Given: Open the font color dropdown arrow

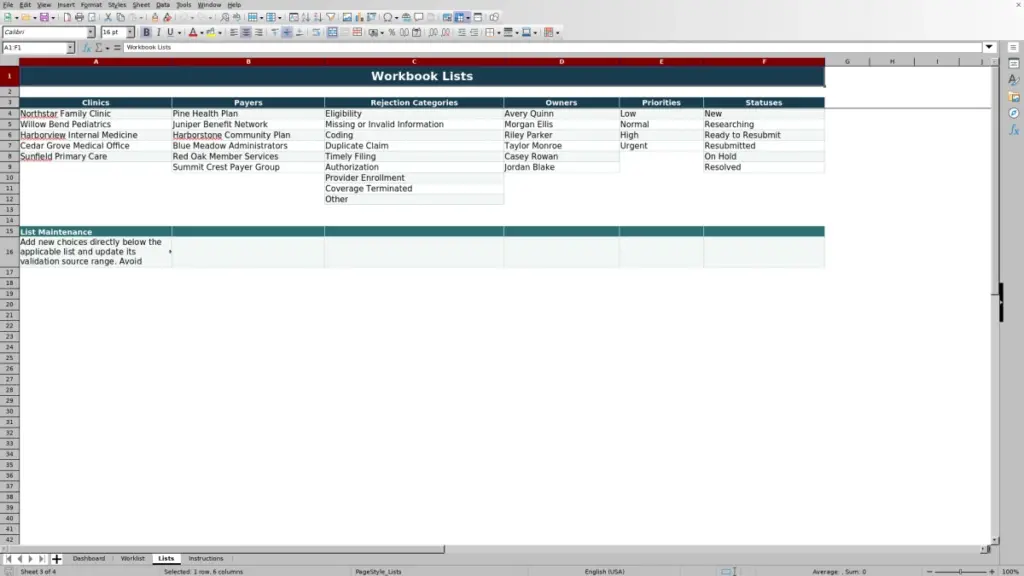Looking at the screenshot, I should coord(202,33).
